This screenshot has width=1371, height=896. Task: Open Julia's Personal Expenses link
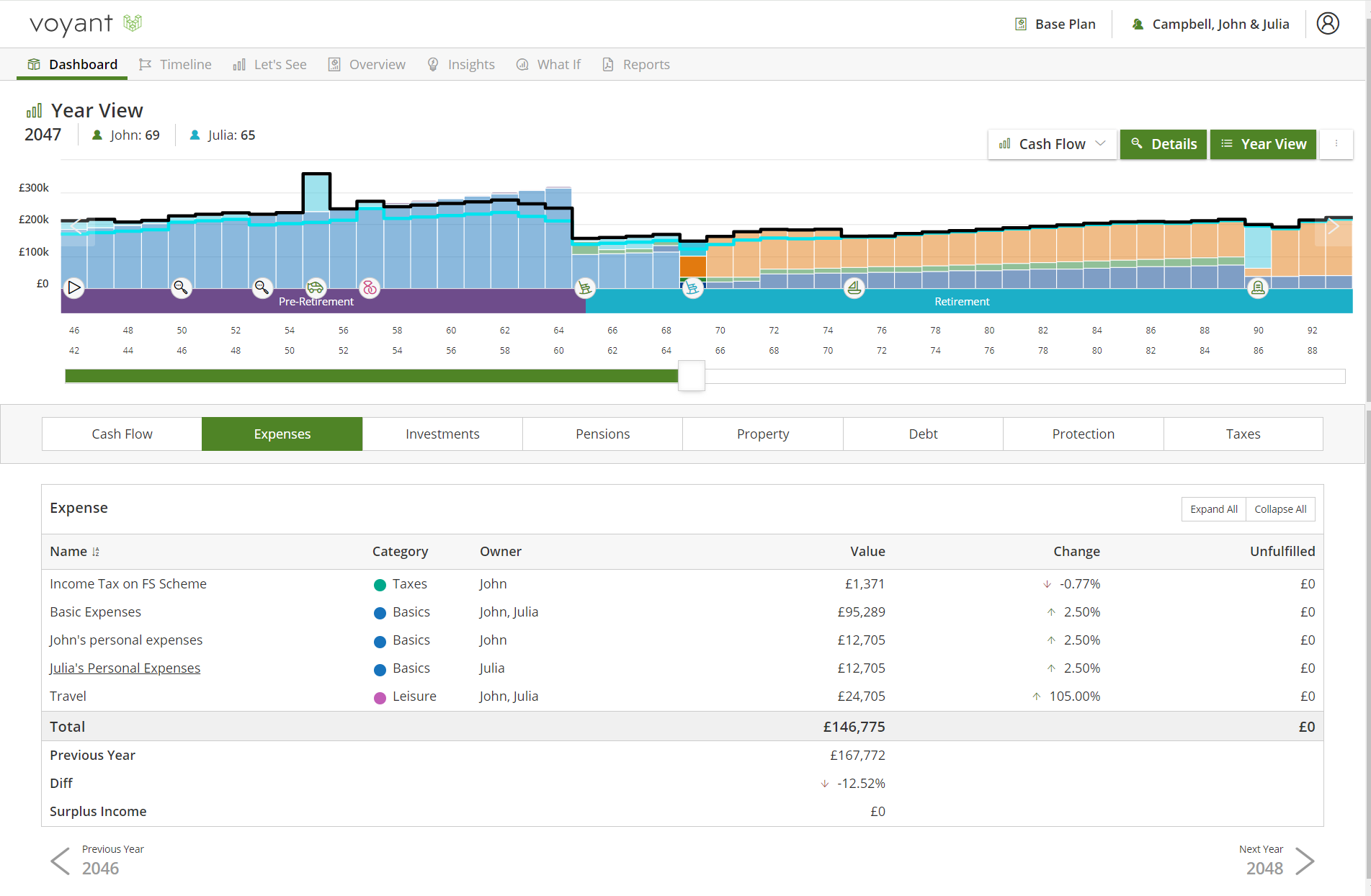click(x=125, y=668)
